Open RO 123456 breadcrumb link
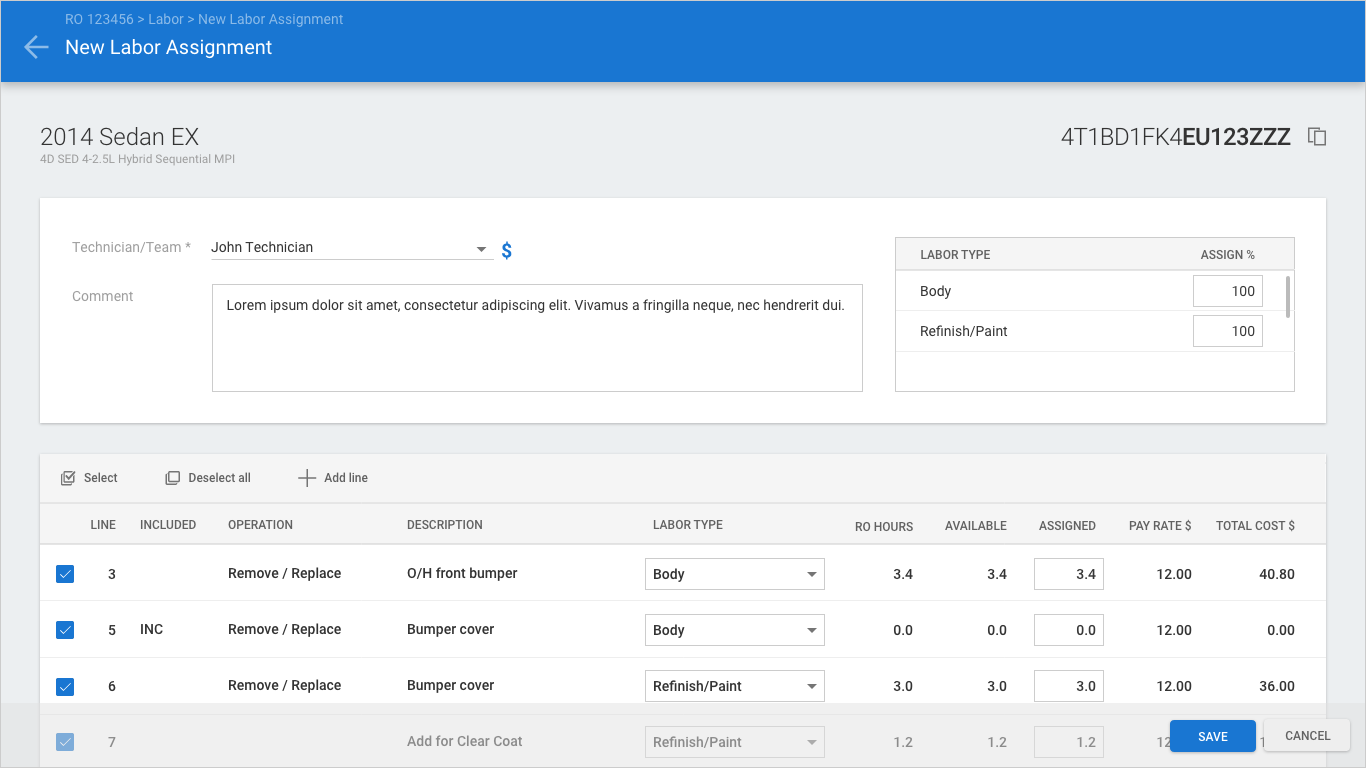Viewport: 1366px width, 768px height. coord(99,19)
